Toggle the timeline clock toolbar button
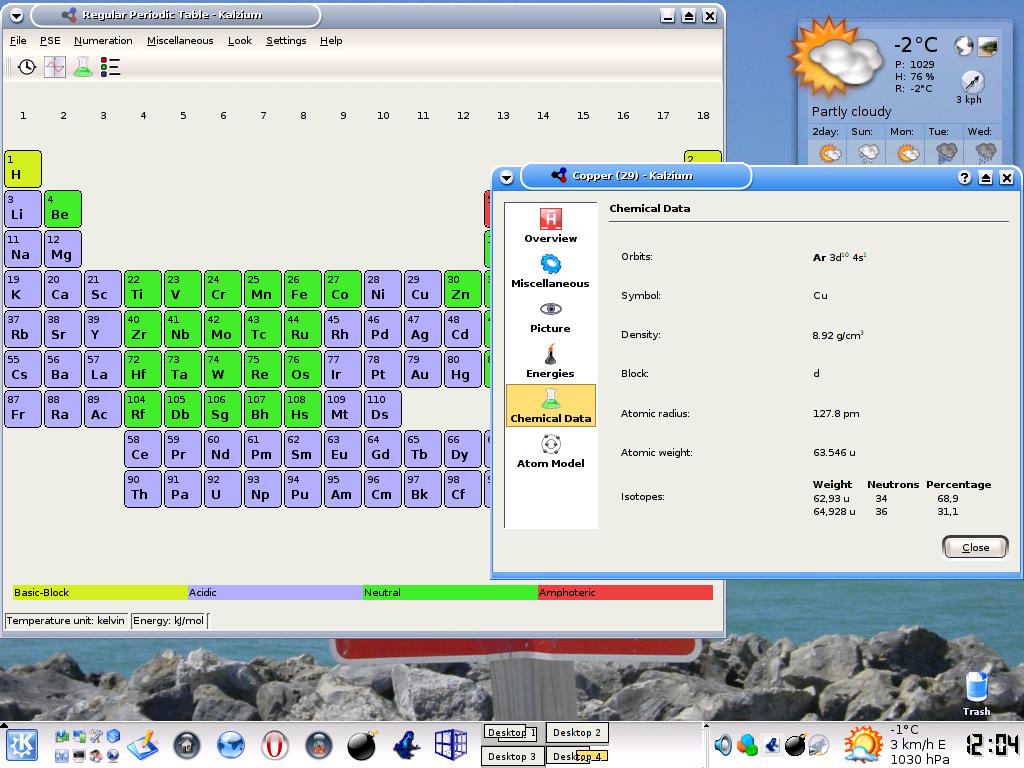 (27, 67)
